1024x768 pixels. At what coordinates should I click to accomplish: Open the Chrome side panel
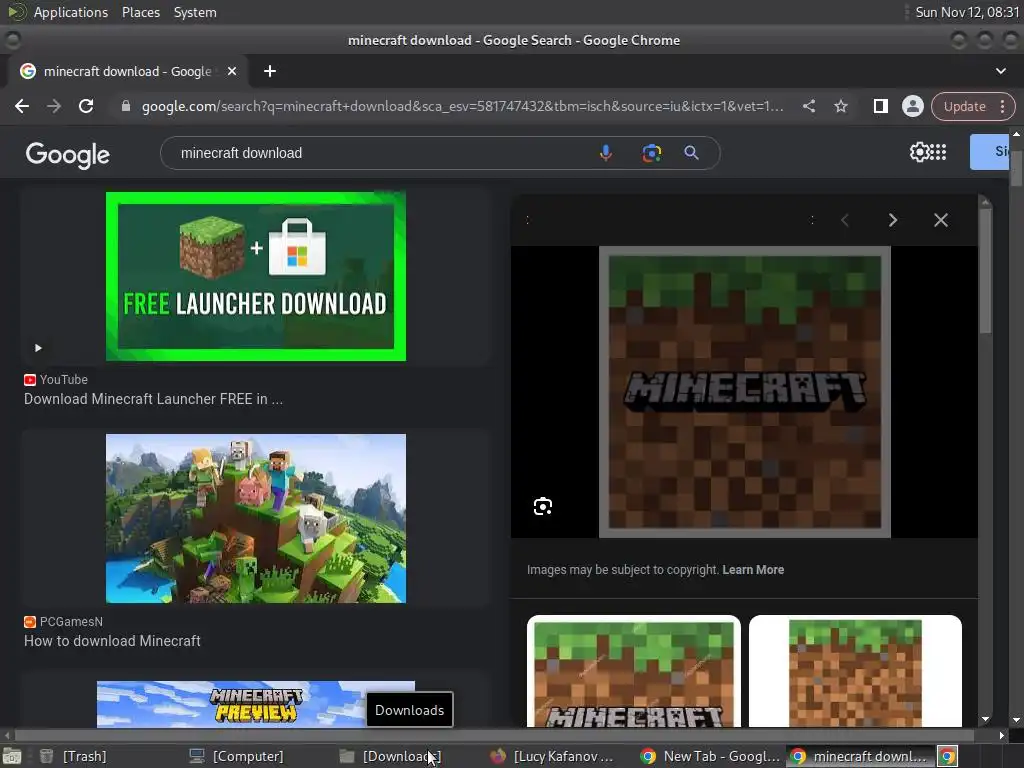click(x=880, y=106)
